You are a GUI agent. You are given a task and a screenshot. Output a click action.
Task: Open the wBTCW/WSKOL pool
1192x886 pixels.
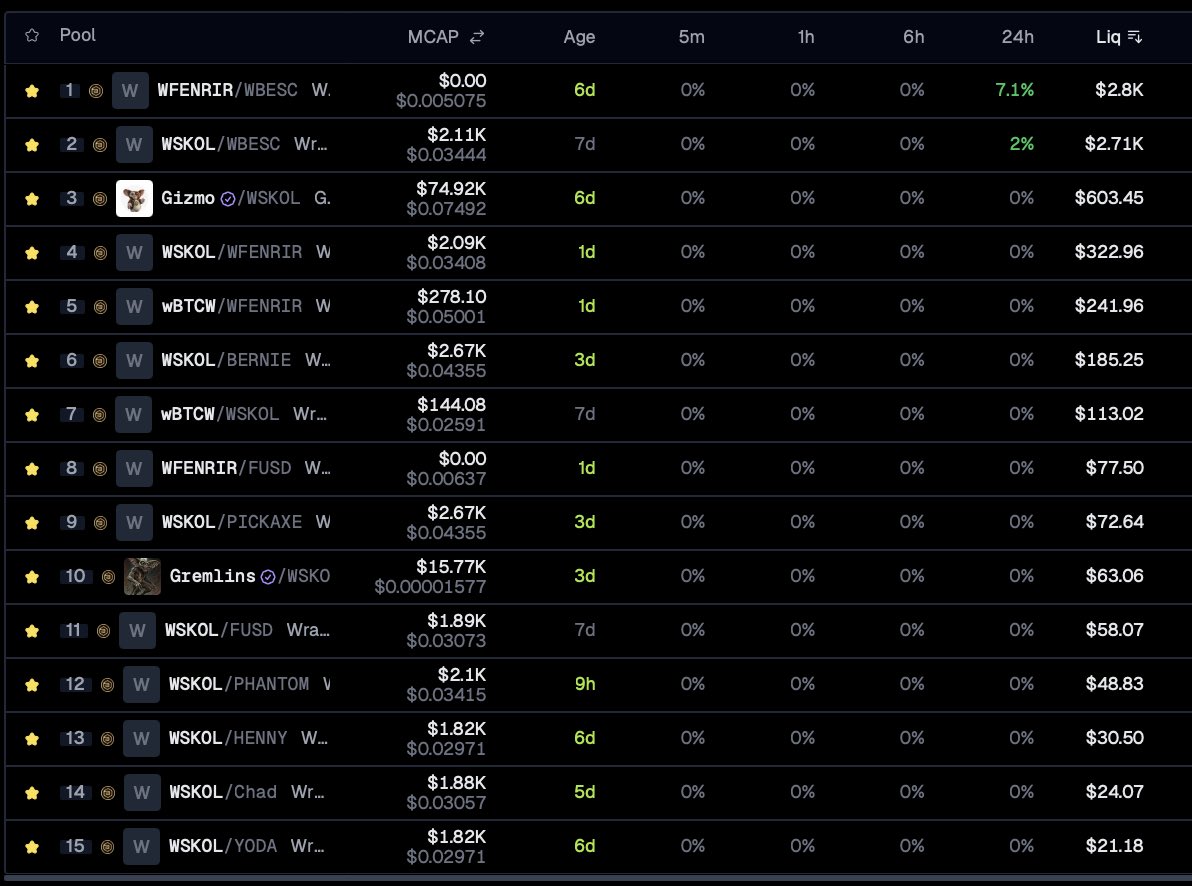point(220,414)
